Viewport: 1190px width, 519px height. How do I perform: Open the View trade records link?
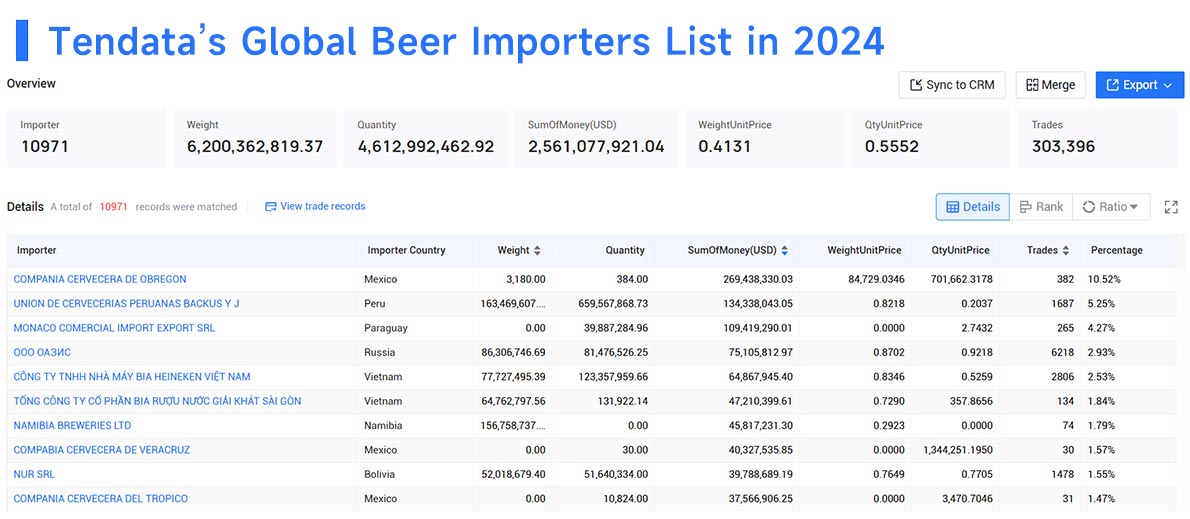tap(315, 206)
